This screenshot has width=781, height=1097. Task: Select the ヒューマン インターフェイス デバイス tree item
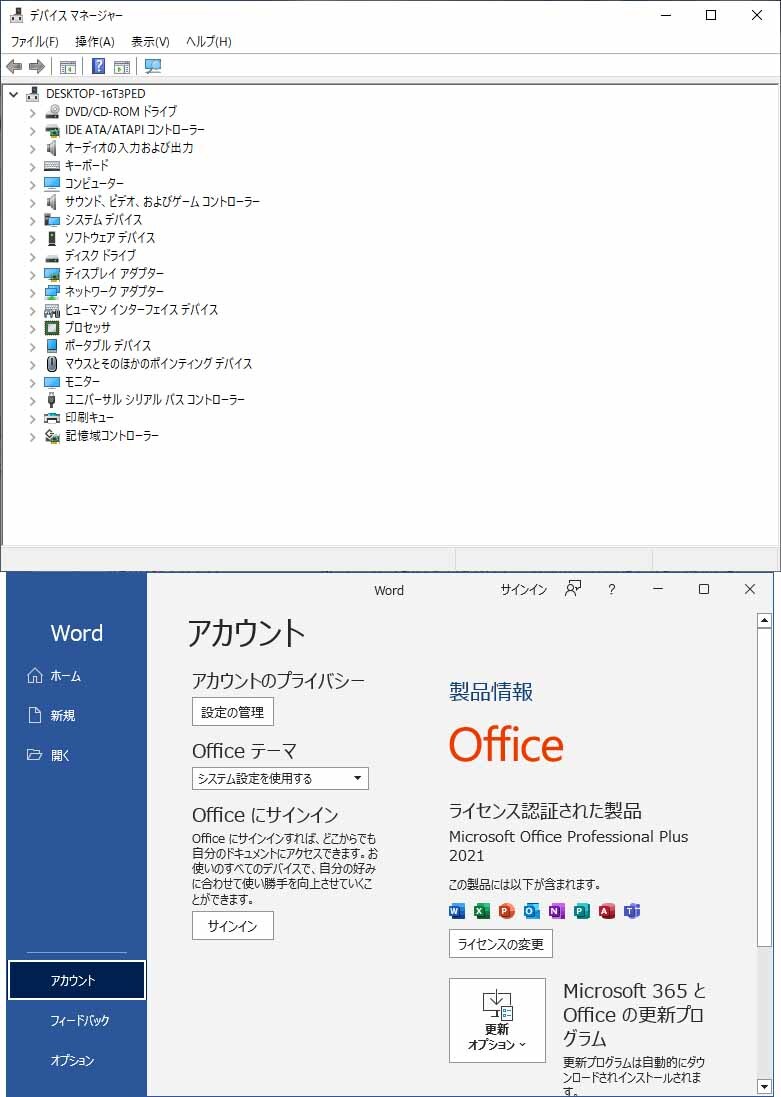tap(141, 310)
